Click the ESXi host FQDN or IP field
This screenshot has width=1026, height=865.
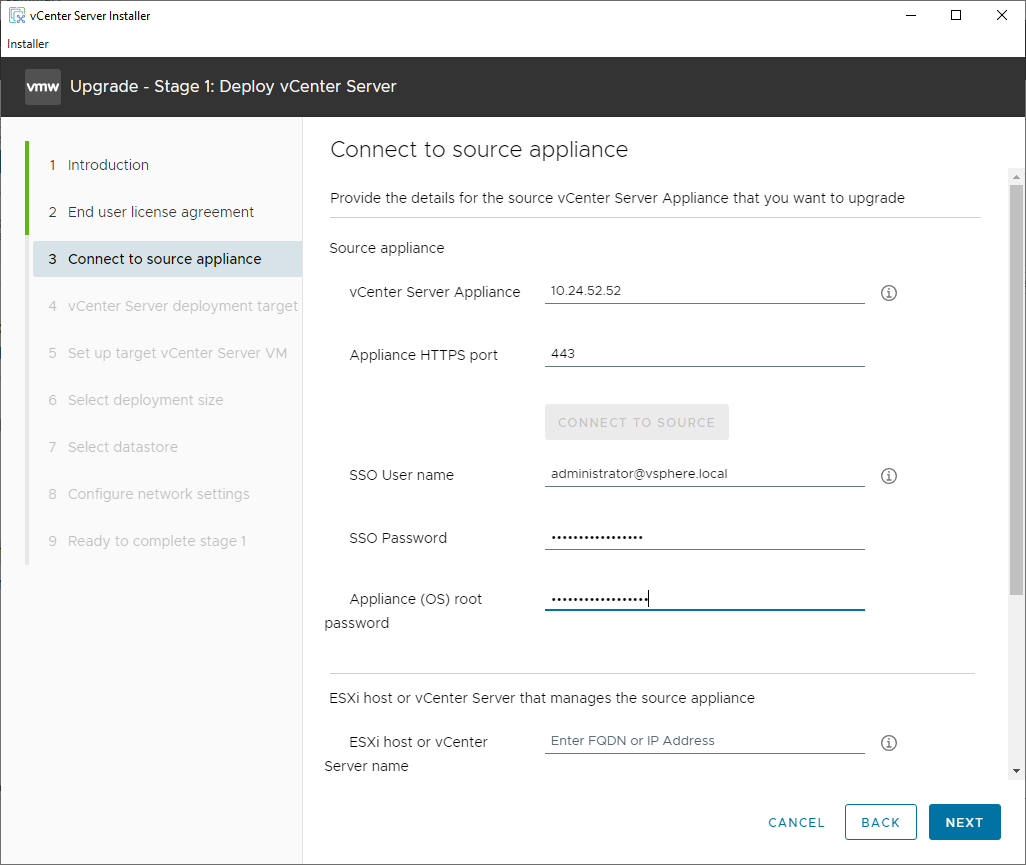(x=704, y=741)
